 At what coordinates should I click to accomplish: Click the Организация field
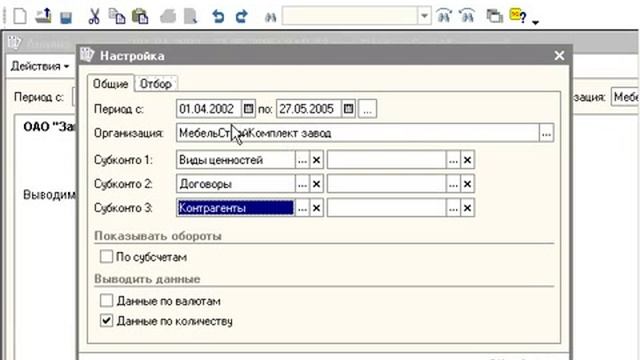click(358, 133)
